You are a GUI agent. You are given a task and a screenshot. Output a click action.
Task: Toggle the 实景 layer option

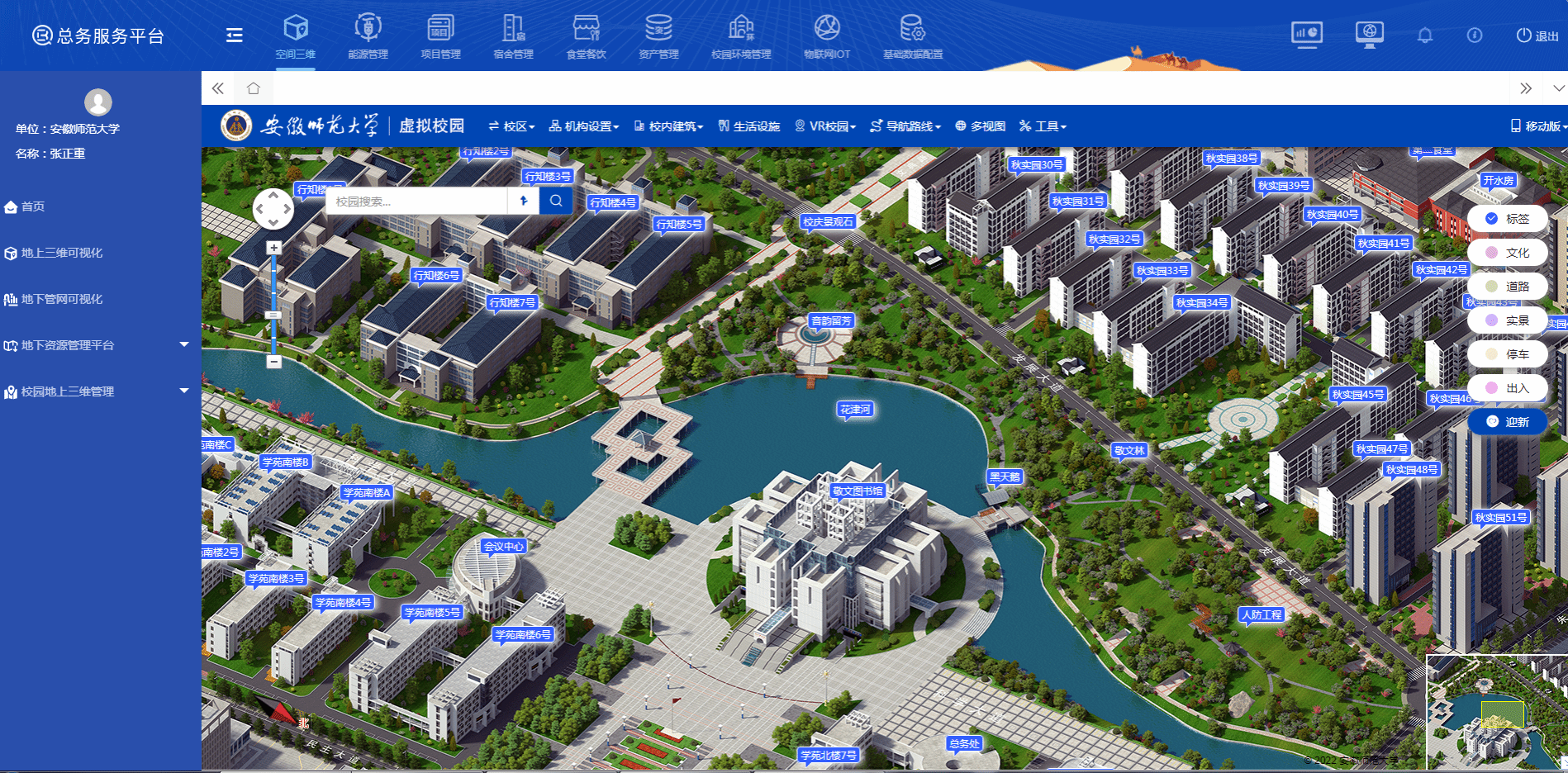pos(1508,320)
